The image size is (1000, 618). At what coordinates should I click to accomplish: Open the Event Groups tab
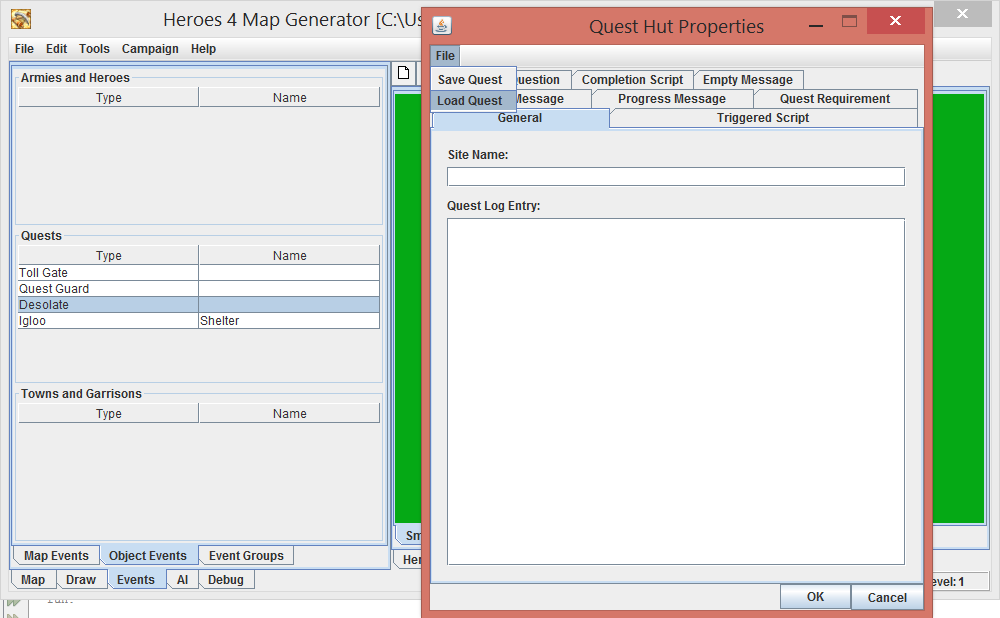(246, 555)
